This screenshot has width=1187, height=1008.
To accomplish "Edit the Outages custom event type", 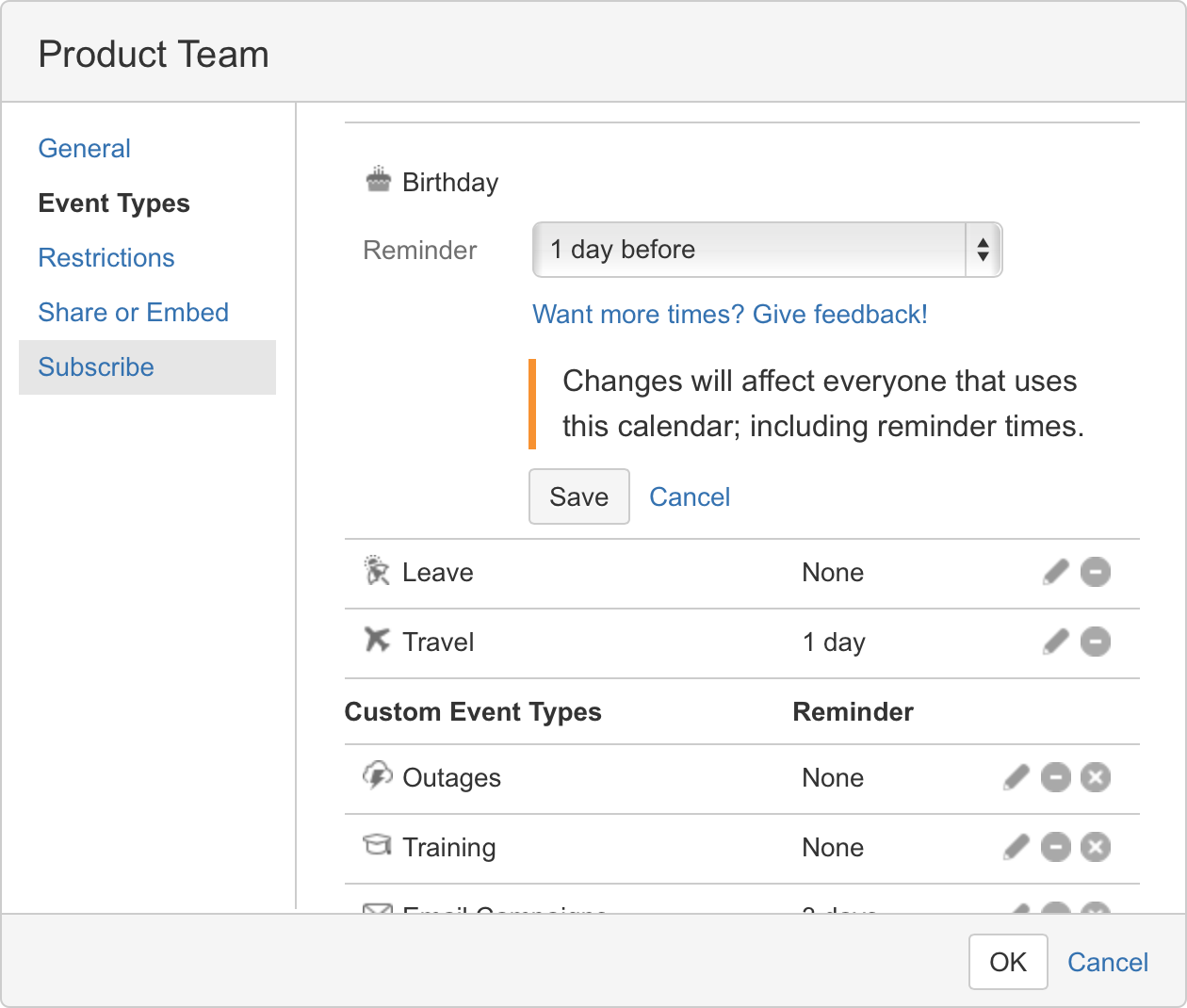I will pos(1016,777).
